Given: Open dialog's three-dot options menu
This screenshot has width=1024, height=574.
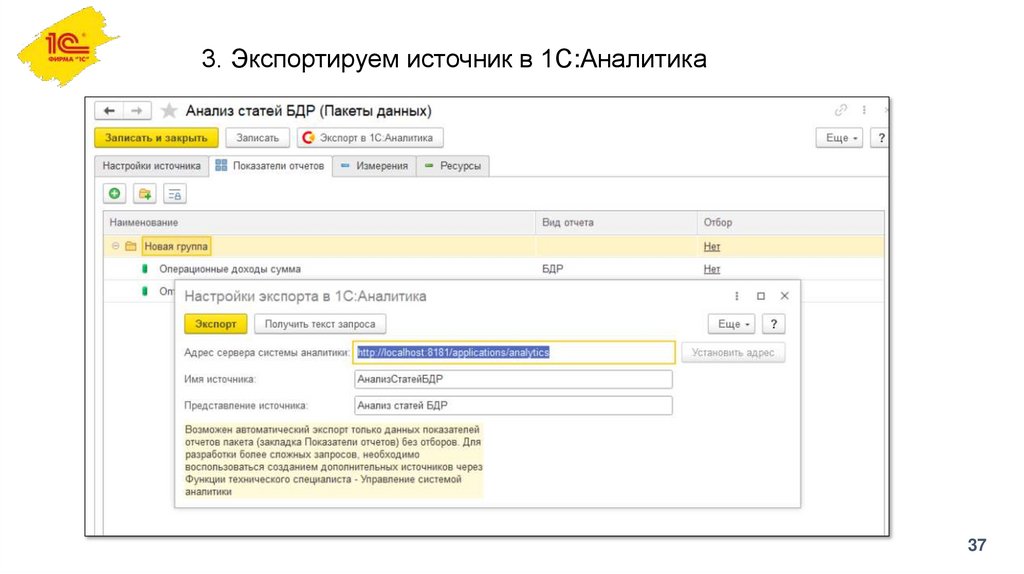Looking at the screenshot, I should 737,296.
